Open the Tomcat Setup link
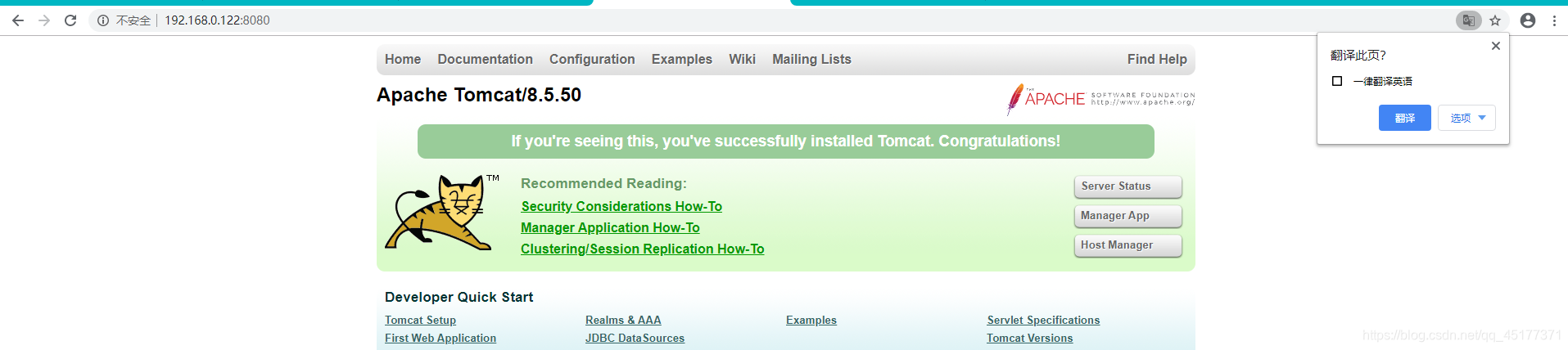This screenshot has width=1568, height=350. 420,321
